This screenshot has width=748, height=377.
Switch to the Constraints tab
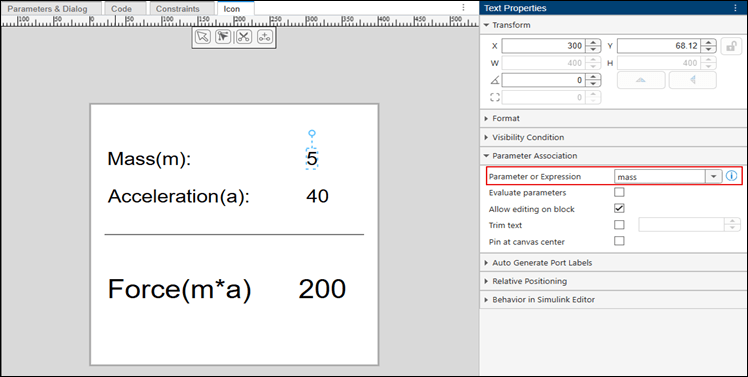click(177, 9)
